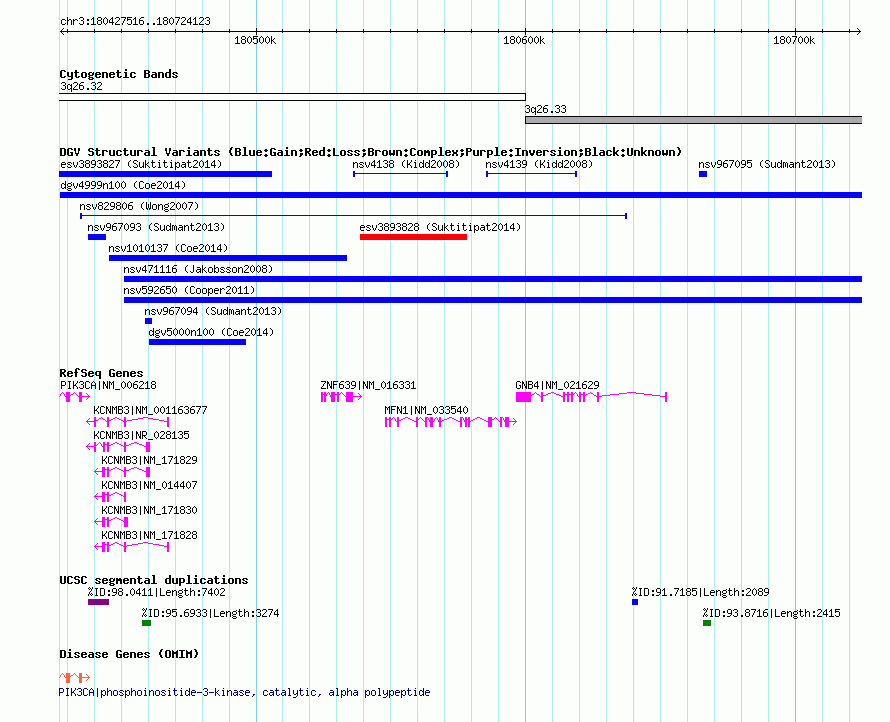Click the Cytogenetic Bands track title
Viewport: 890px width, 722px height.
tap(119, 74)
